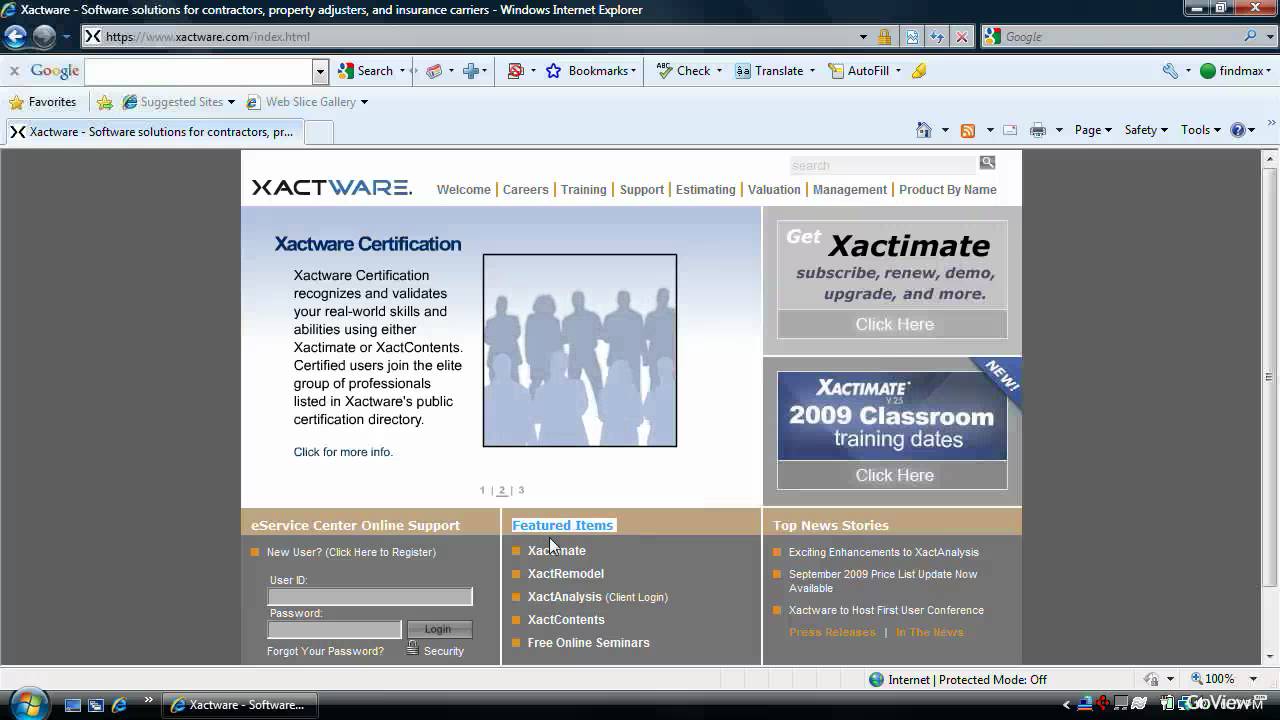Click the Login button
The width and height of the screenshot is (1280, 720).
(x=438, y=629)
